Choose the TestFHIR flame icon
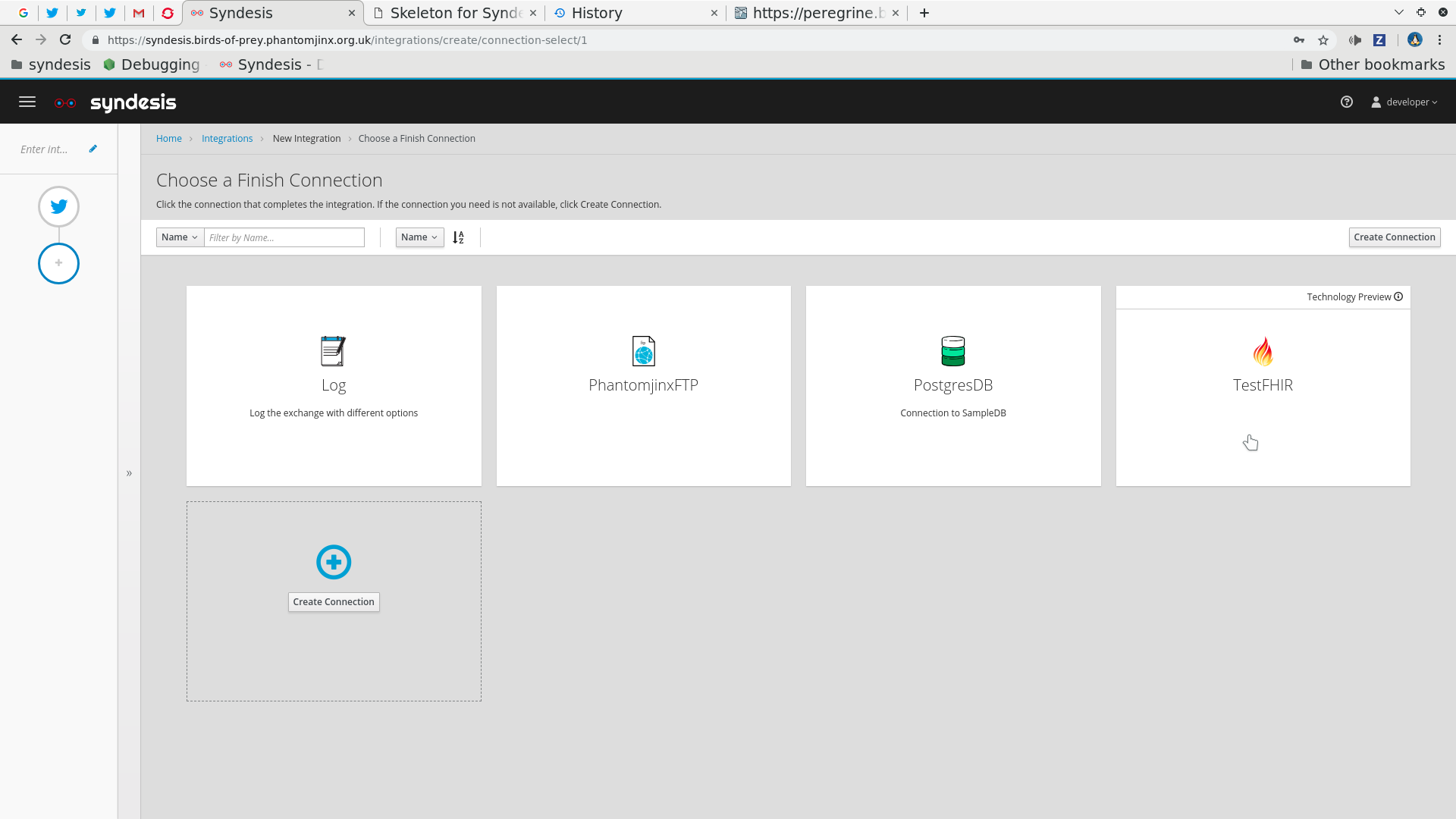The image size is (1456, 819). click(x=1263, y=351)
